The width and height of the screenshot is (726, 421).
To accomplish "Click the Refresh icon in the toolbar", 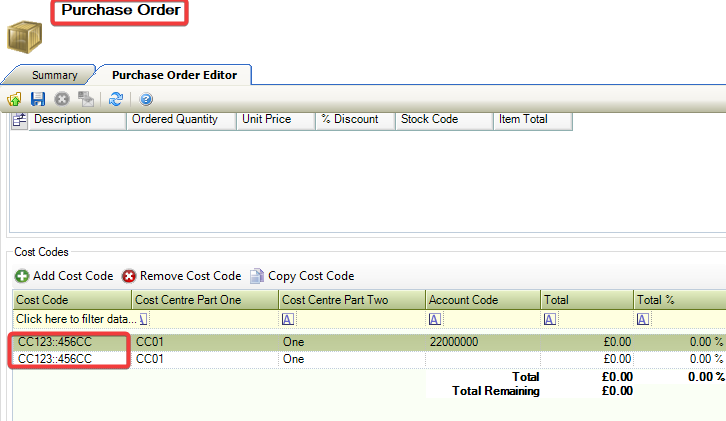I will click(116, 99).
